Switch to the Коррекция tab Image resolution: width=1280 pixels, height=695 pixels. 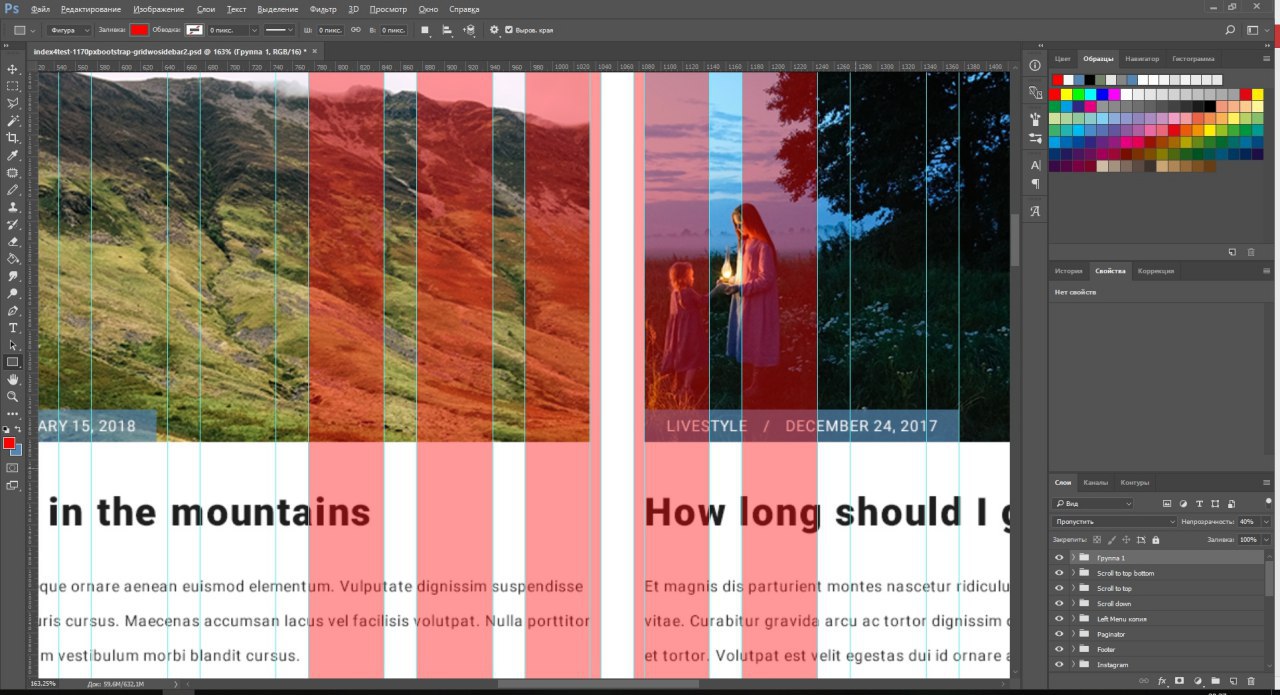tap(1156, 271)
